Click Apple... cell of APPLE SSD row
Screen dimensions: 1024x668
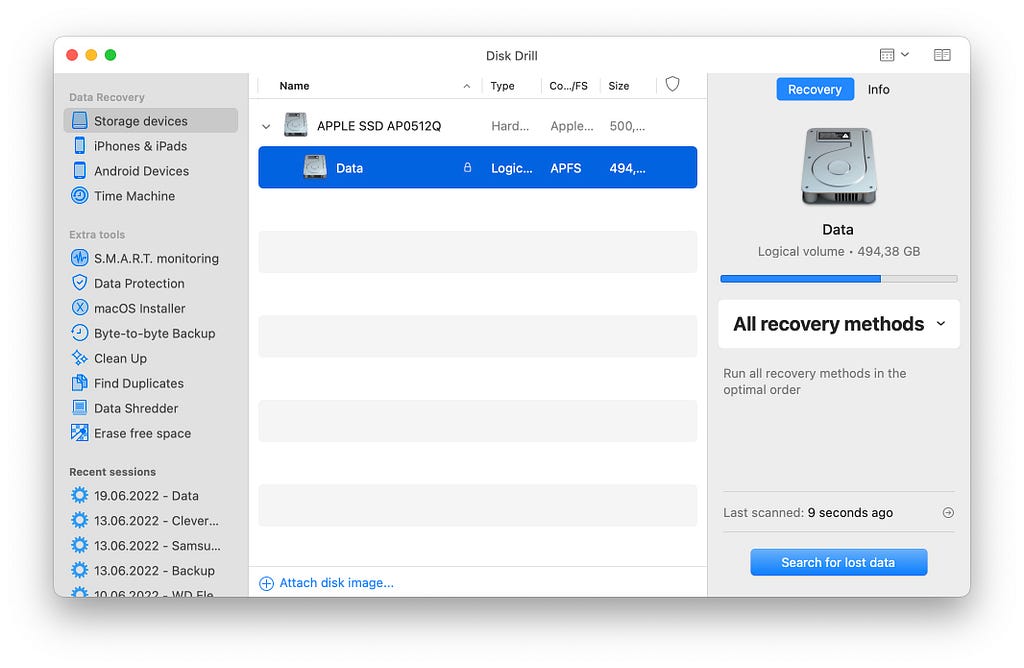pos(571,126)
